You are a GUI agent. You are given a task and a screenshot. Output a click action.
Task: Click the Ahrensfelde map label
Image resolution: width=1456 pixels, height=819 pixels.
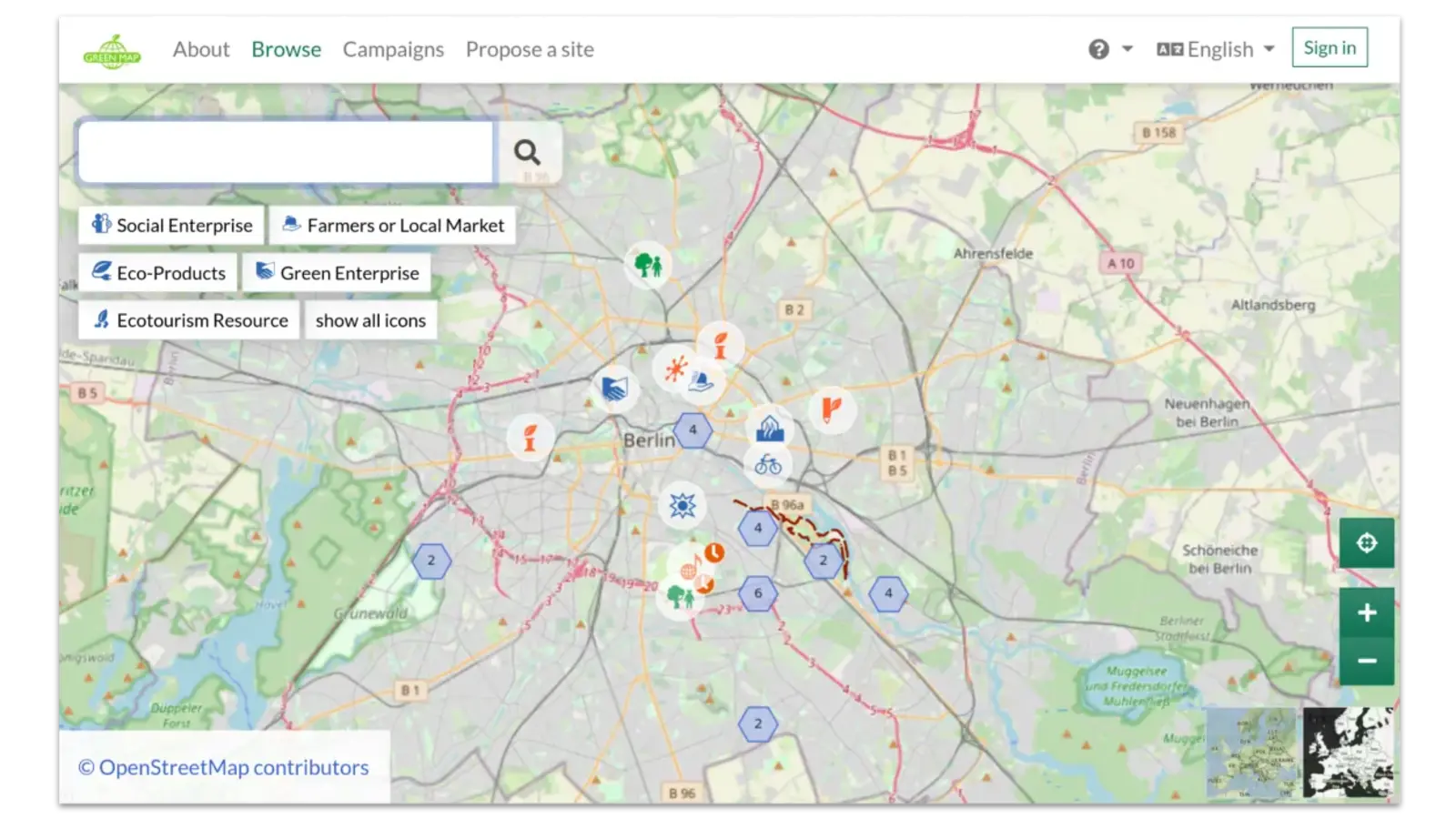(993, 254)
